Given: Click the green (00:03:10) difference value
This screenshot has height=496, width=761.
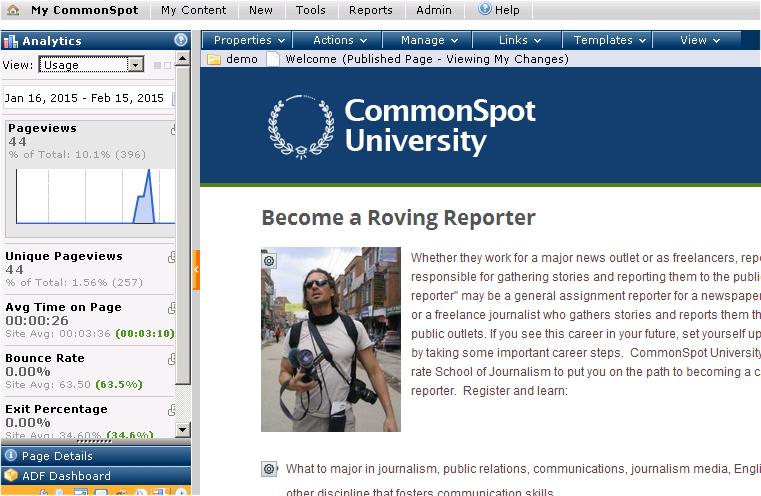Looking at the screenshot, I should 145,334.
